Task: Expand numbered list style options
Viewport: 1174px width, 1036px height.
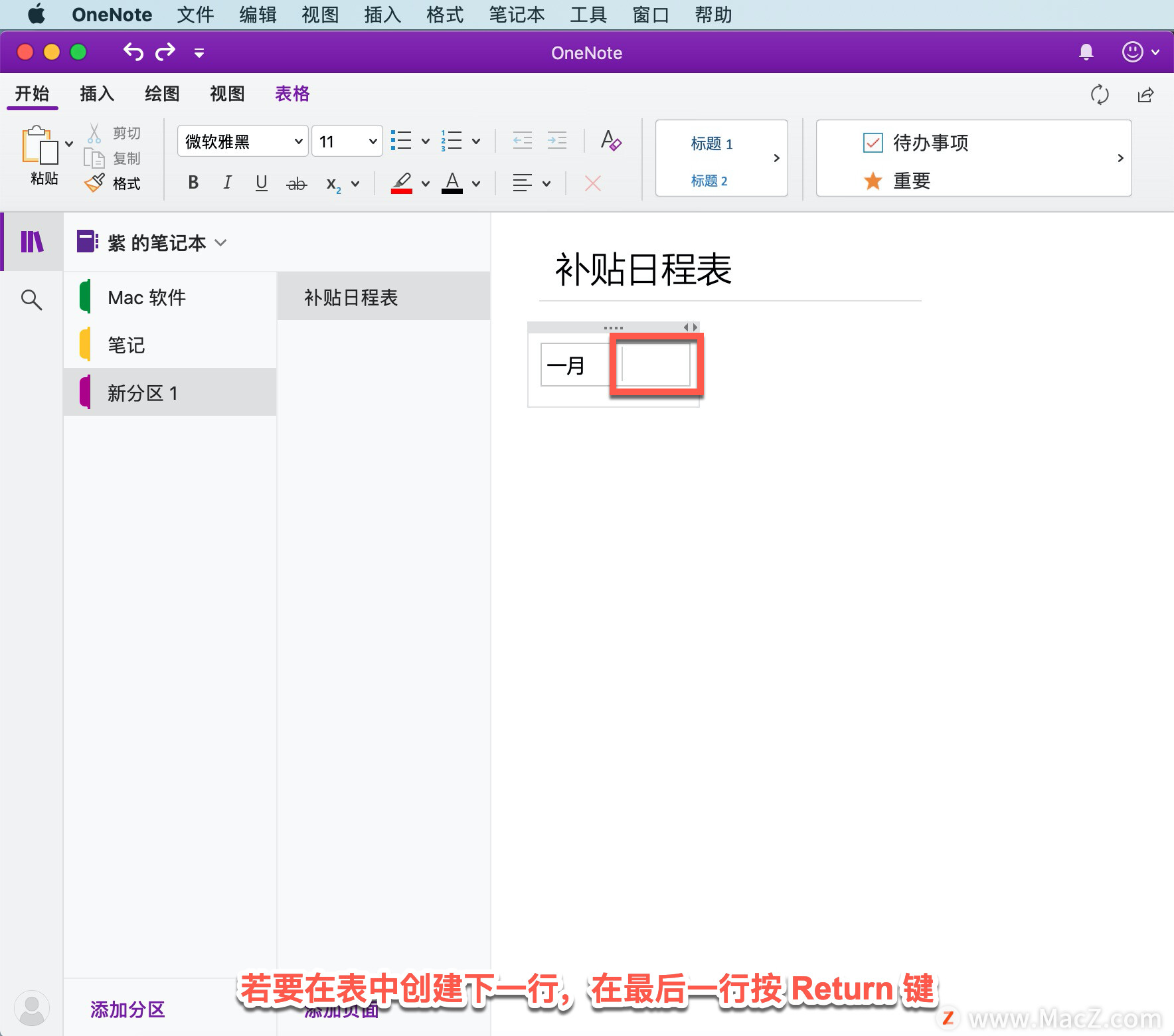Action: (476, 141)
